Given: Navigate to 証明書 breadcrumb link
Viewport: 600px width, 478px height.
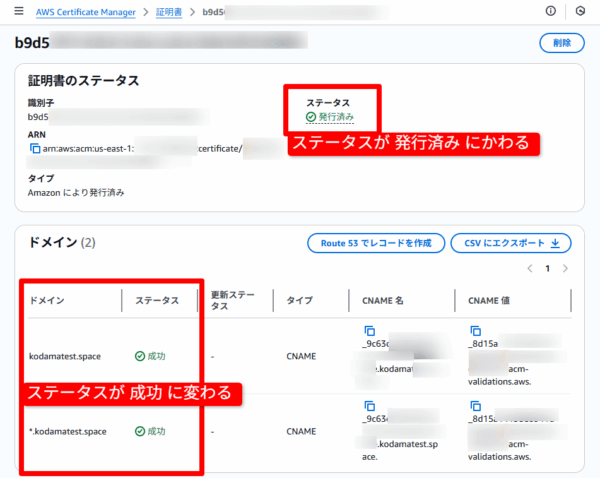Looking at the screenshot, I should [168, 11].
